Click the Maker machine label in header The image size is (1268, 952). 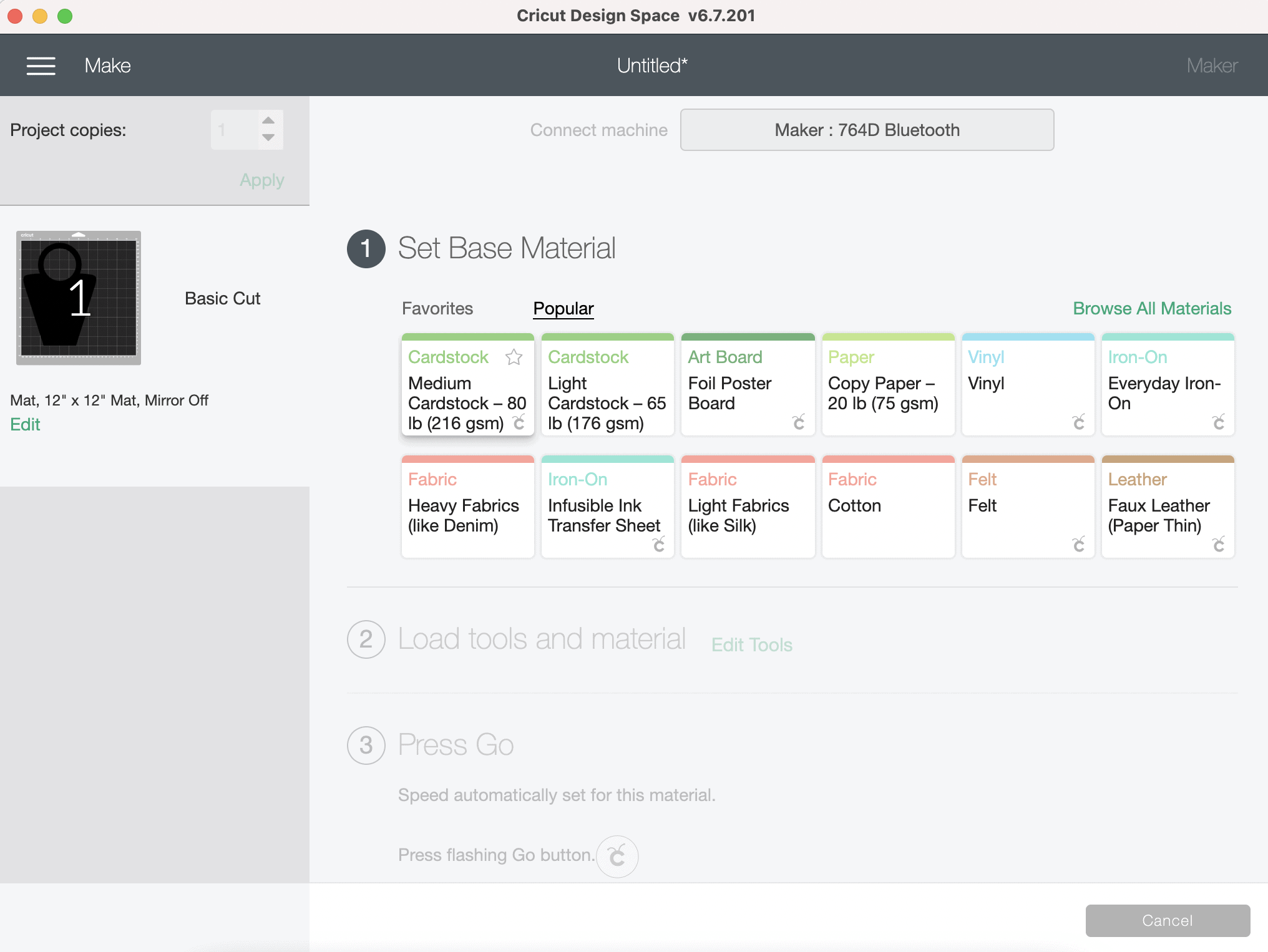(x=1212, y=66)
